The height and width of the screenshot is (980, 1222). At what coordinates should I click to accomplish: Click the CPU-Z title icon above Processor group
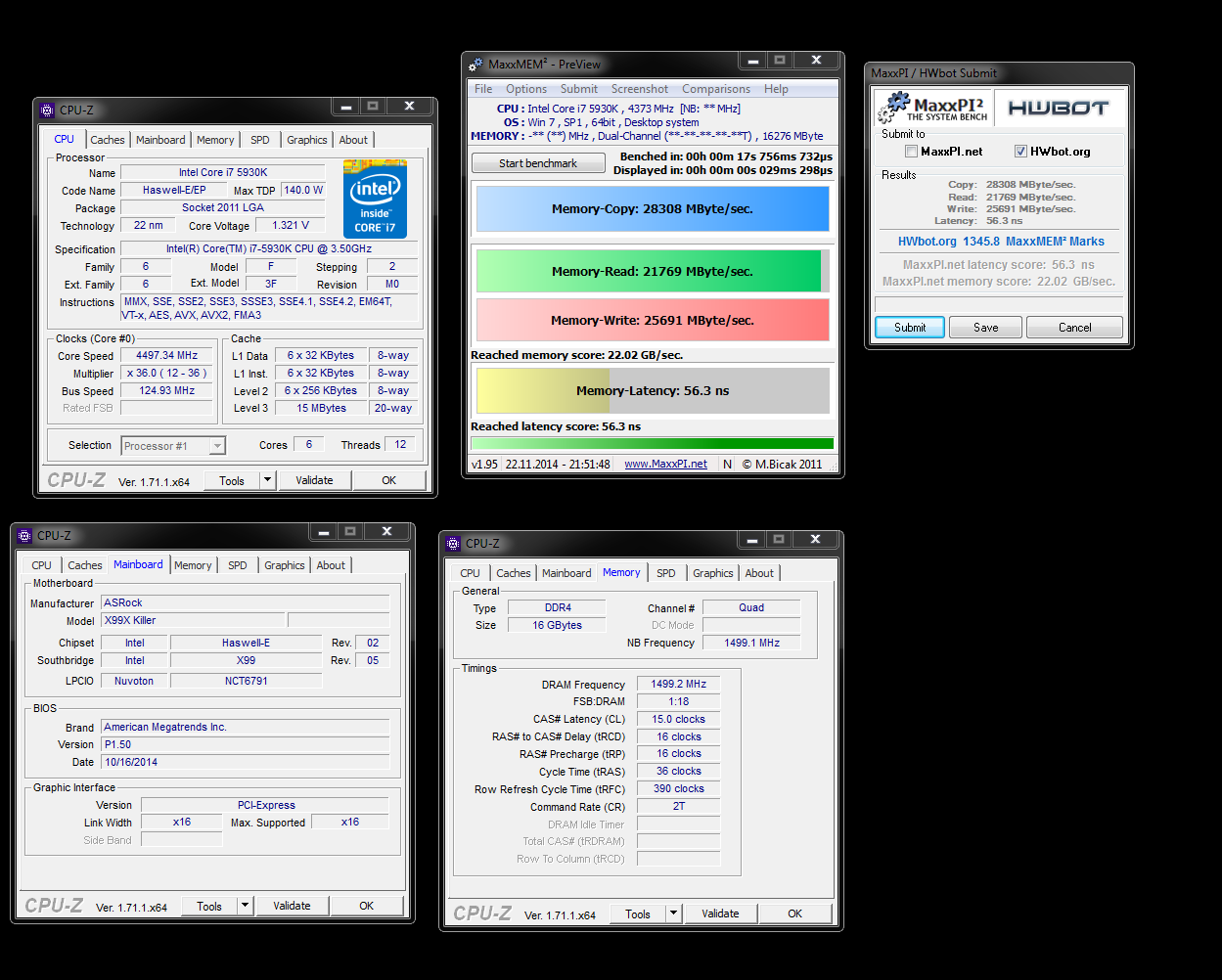pyautogui.click(x=47, y=110)
